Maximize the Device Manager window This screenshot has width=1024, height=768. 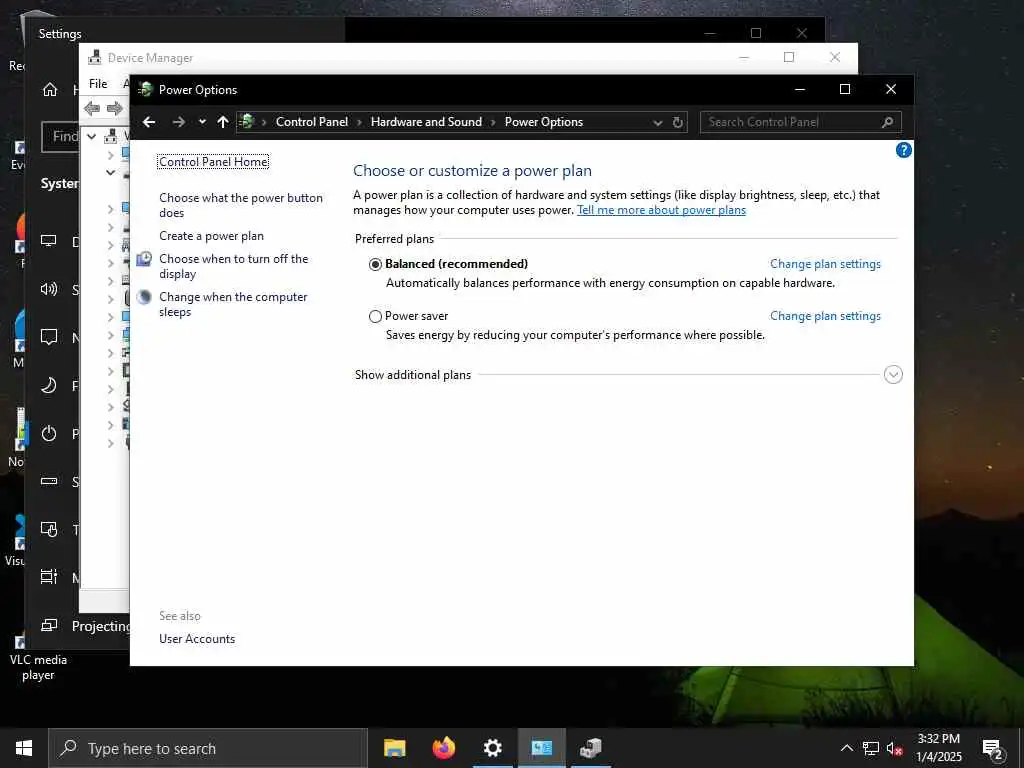789,57
